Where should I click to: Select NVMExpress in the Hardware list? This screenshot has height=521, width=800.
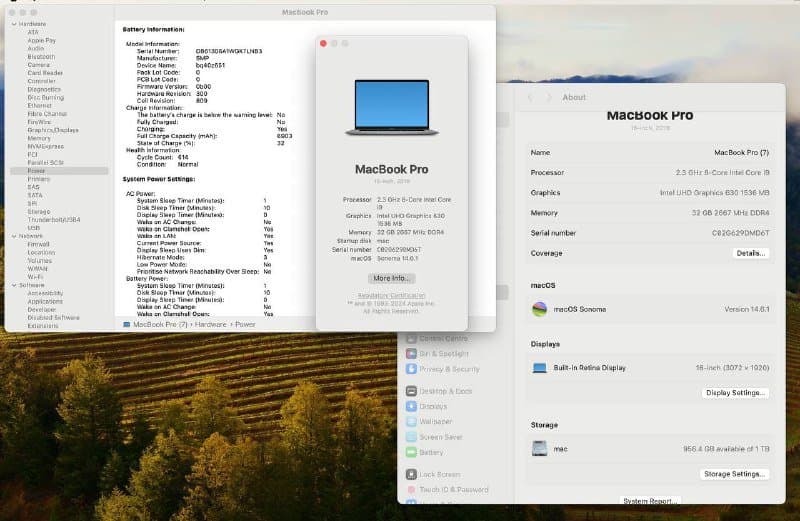45,146
